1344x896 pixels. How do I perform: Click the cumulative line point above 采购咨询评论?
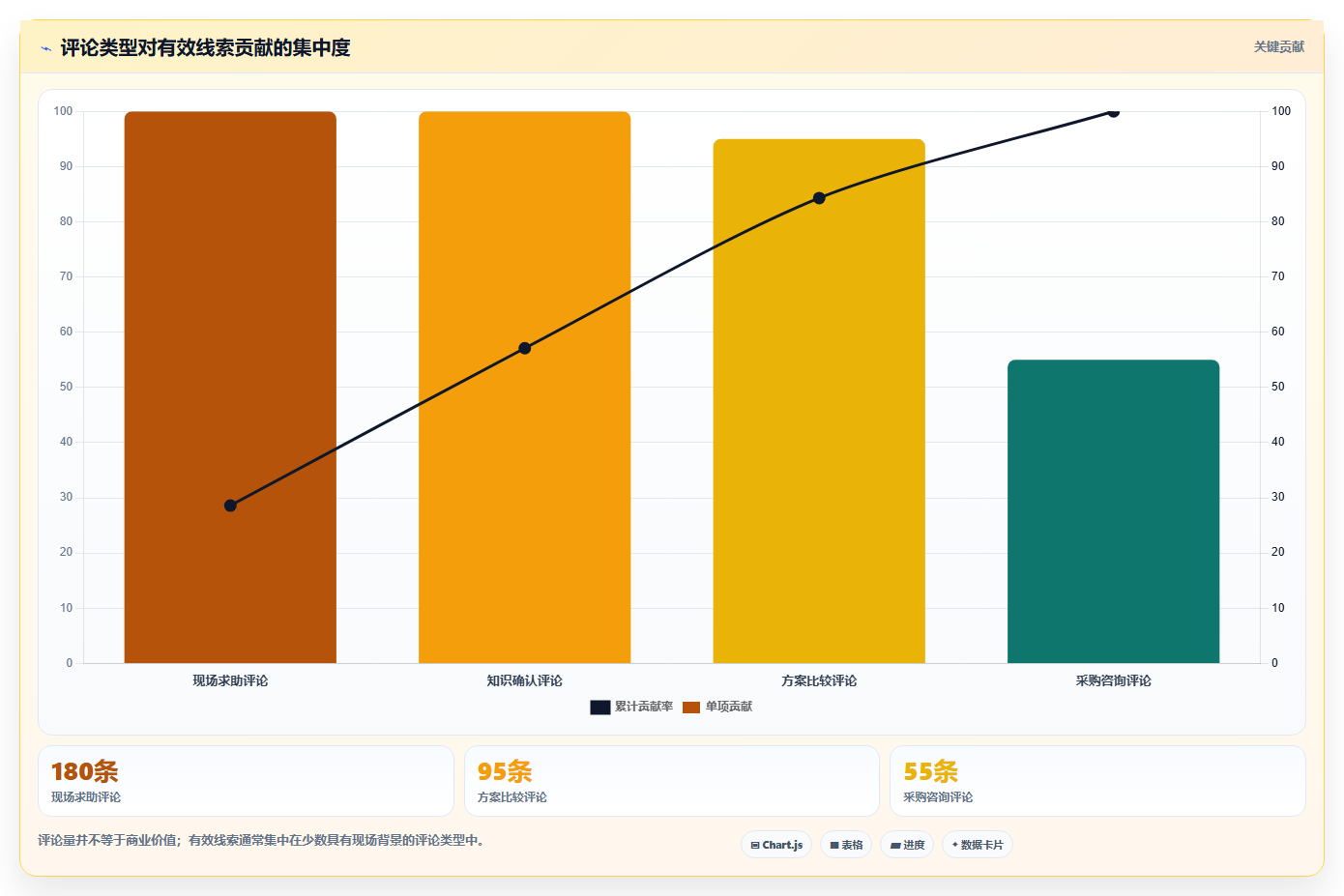click(x=1113, y=112)
